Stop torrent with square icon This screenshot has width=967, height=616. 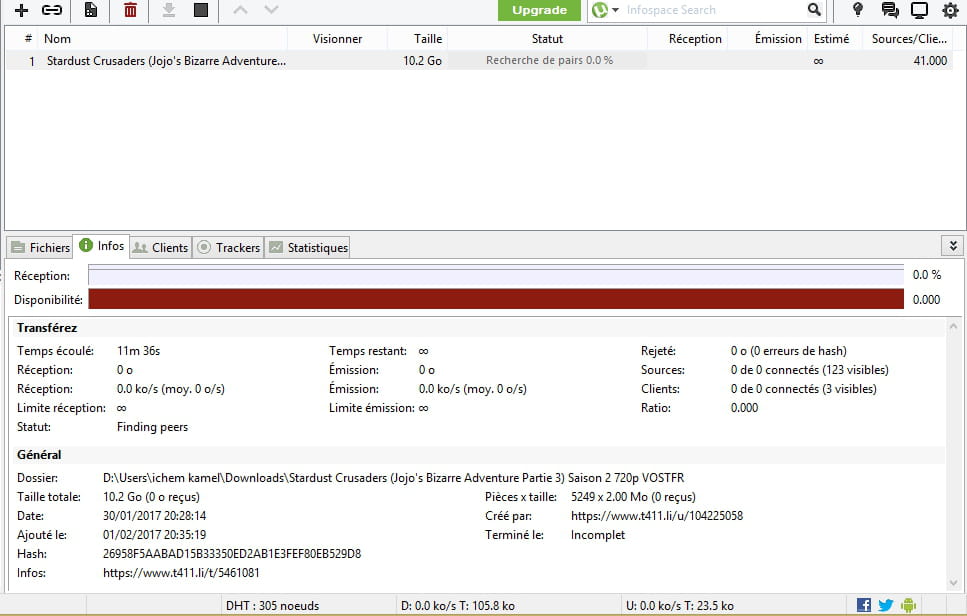pyautogui.click(x=201, y=10)
